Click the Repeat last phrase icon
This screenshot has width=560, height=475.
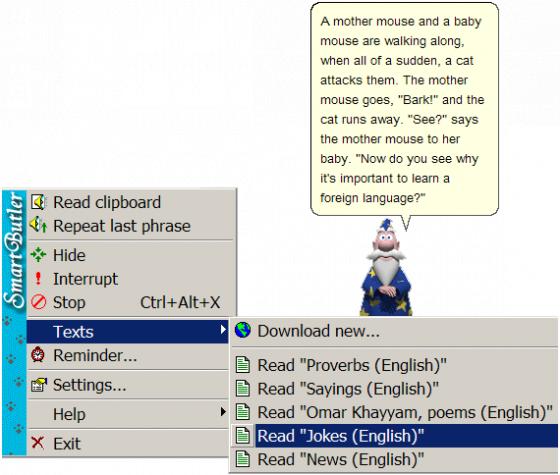coord(38,225)
